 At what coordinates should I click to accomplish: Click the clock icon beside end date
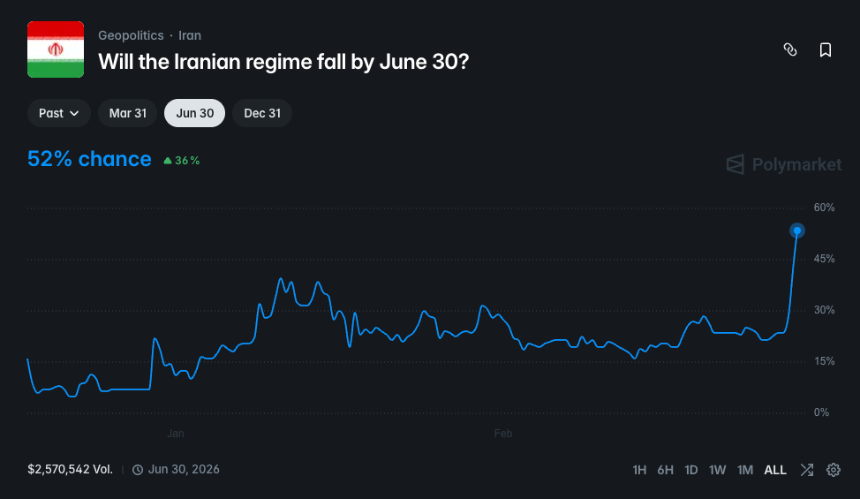coord(137,469)
